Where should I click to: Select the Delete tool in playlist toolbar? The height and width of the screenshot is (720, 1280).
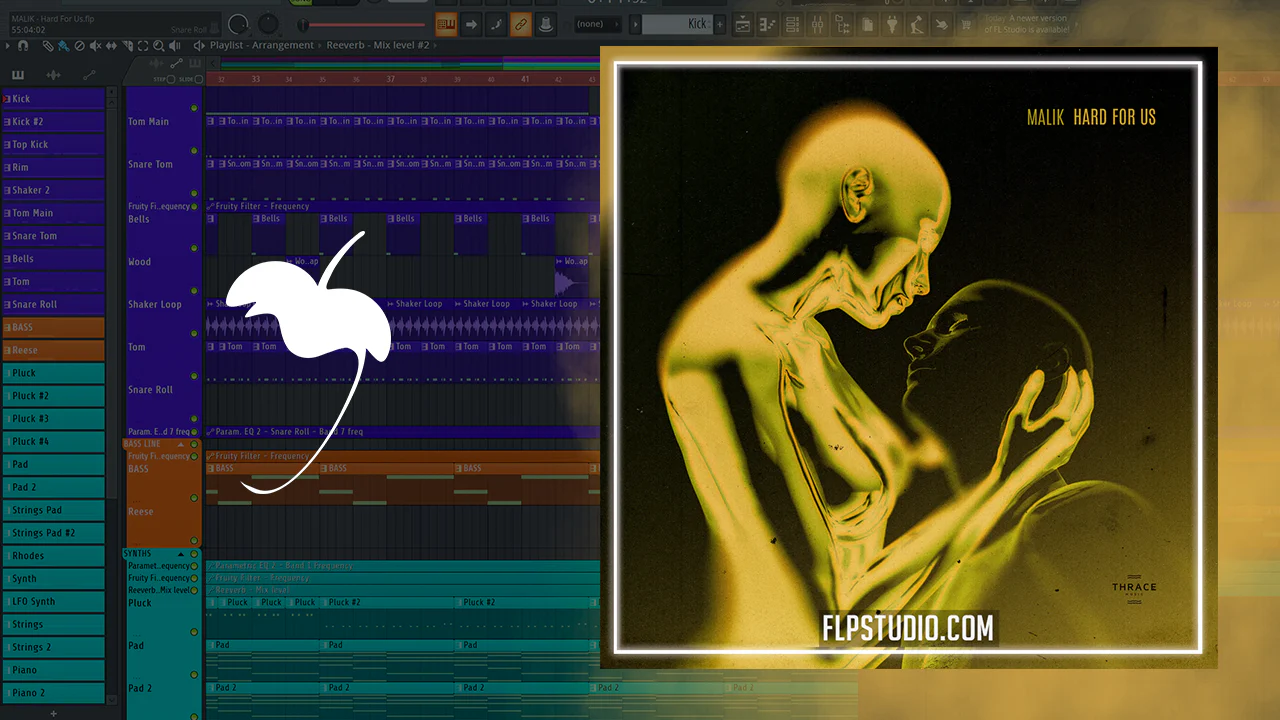[80, 46]
